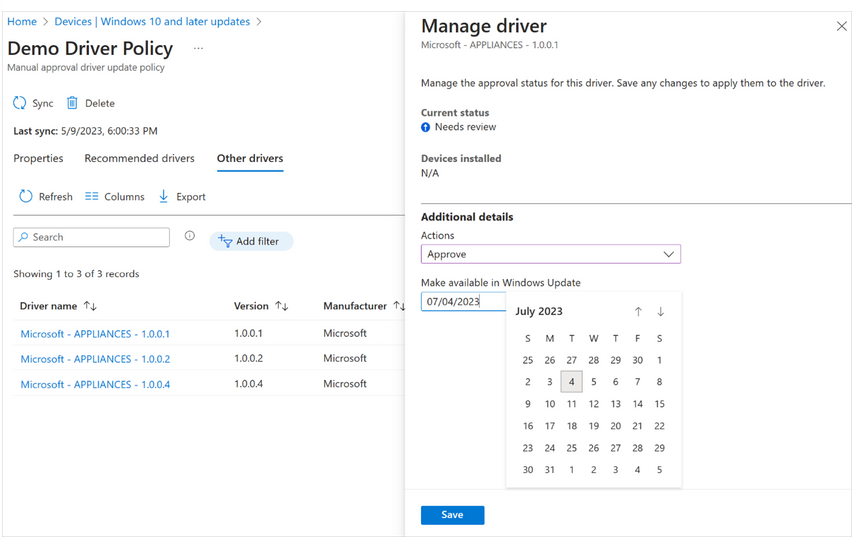Image resolution: width=853 pixels, height=540 pixels.
Task: Open Microsoft - APPLIANCES - 1.0.0.2 driver link
Action: click(95, 359)
